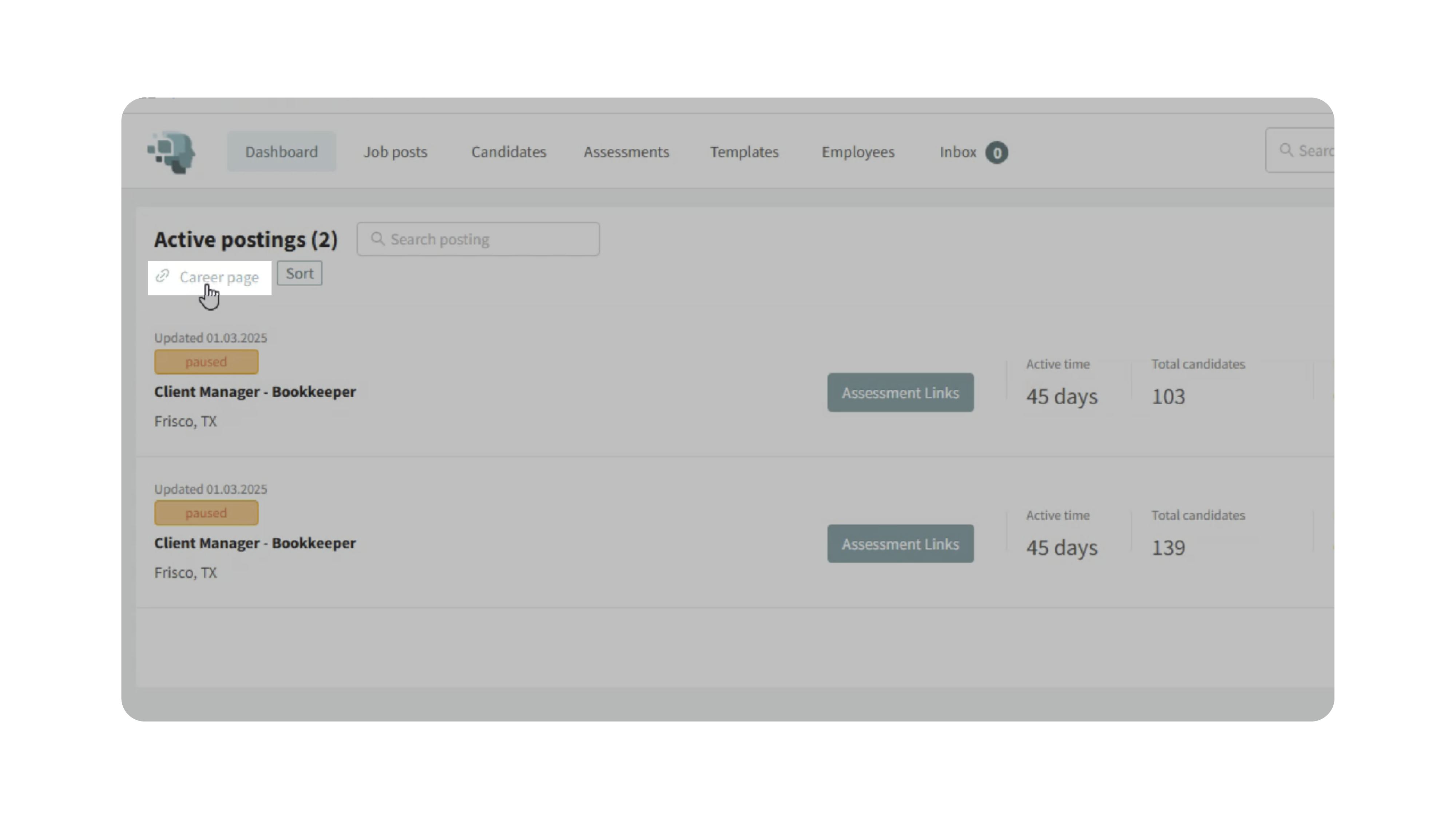Screen dimensions: 1456x819
Task: Open the Dashboard tab
Action: tap(281, 152)
